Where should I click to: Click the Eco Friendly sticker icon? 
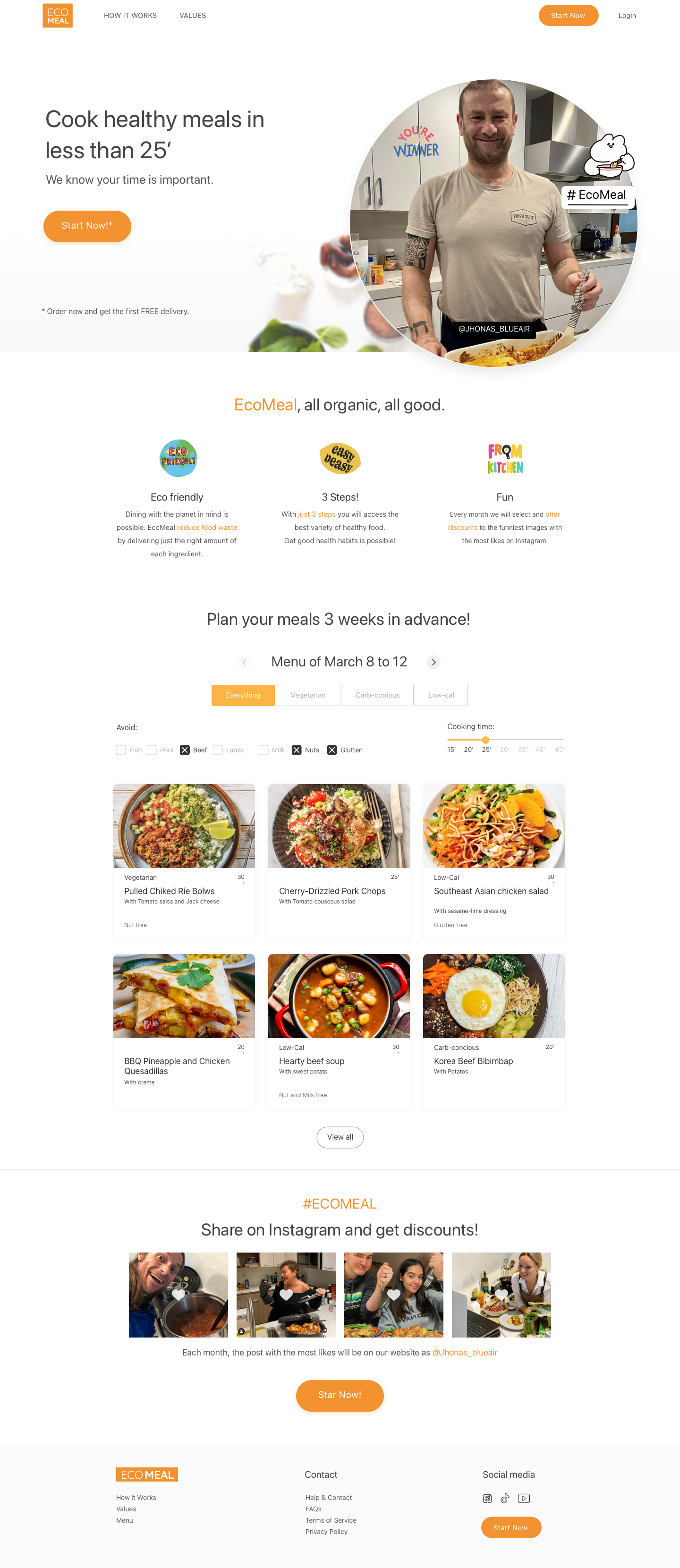click(178, 458)
